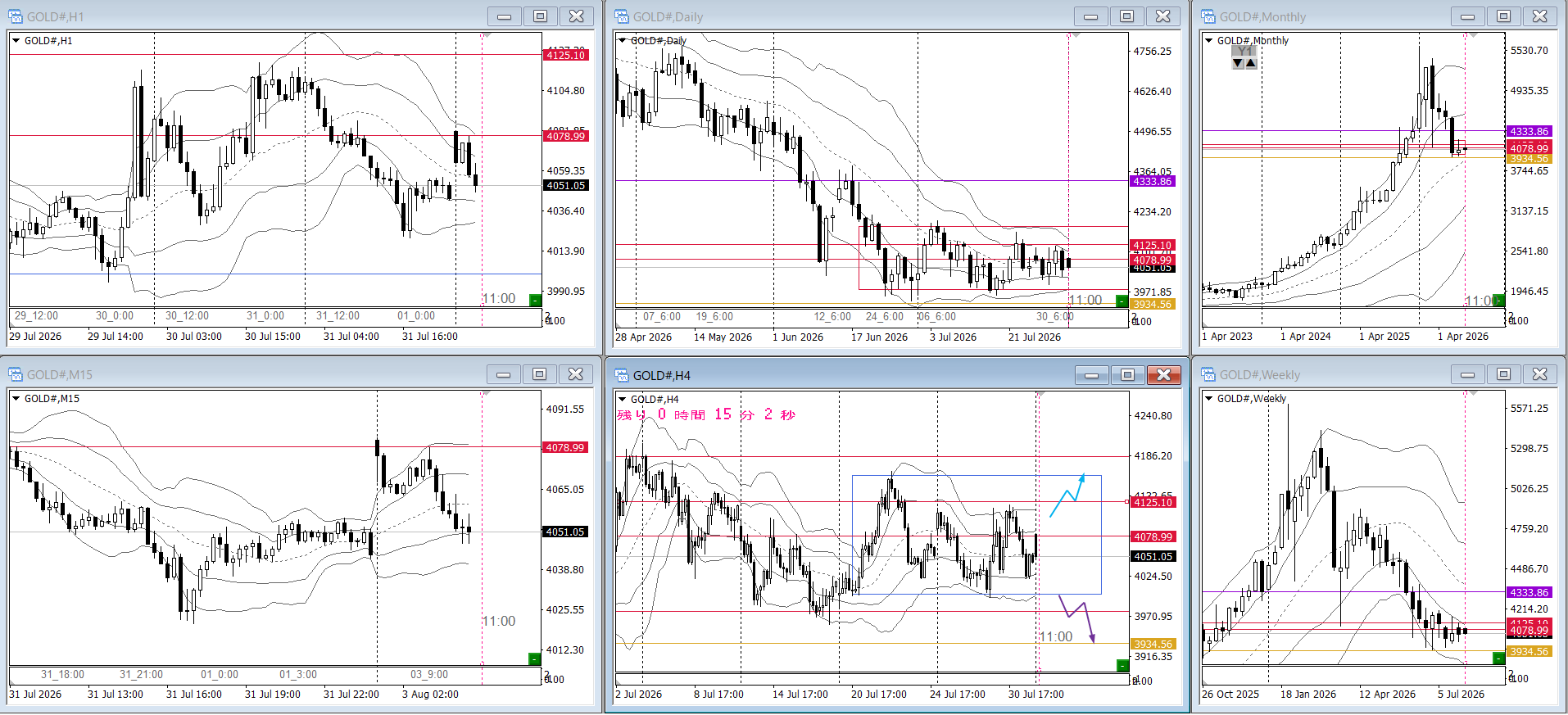
Task: Click the GOLD#,Weekly window title icon
Action: tap(1208, 374)
